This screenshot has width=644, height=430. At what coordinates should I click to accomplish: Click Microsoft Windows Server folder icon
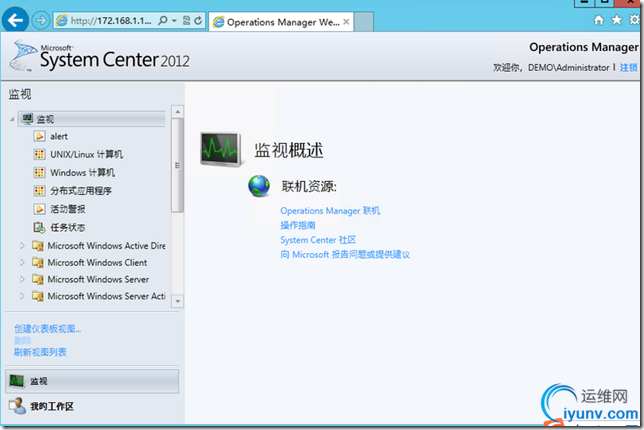click(38, 279)
